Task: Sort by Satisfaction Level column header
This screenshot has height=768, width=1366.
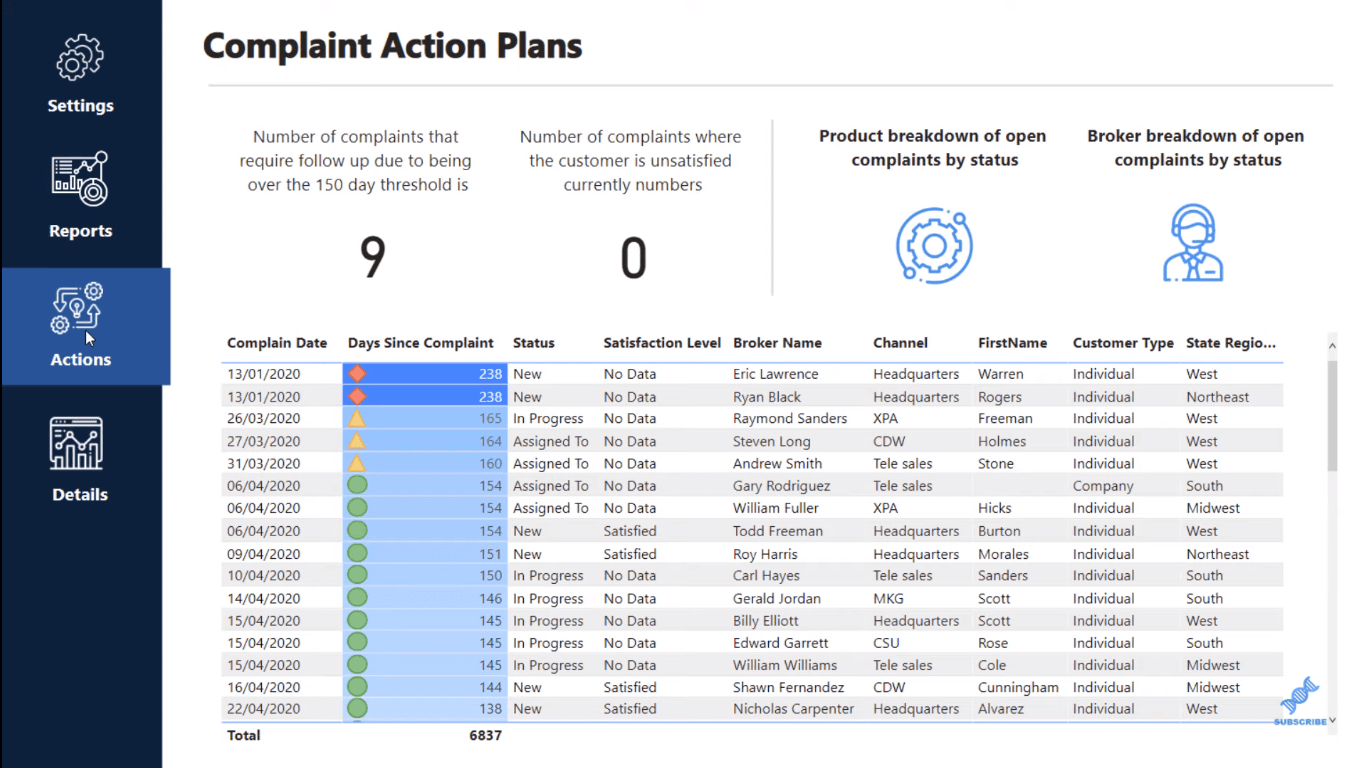Action: [x=662, y=343]
